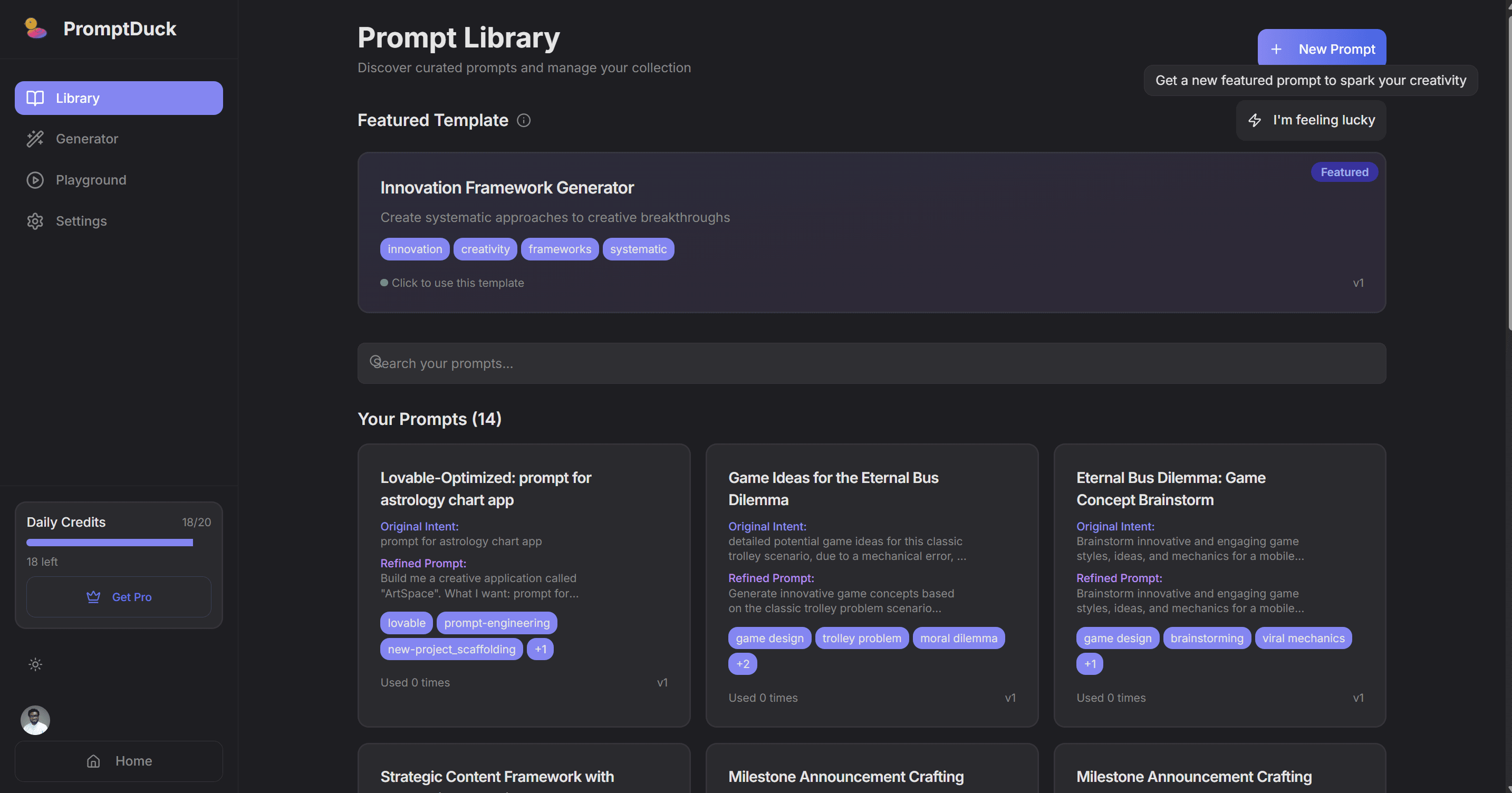Open the user profile avatar

35,720
